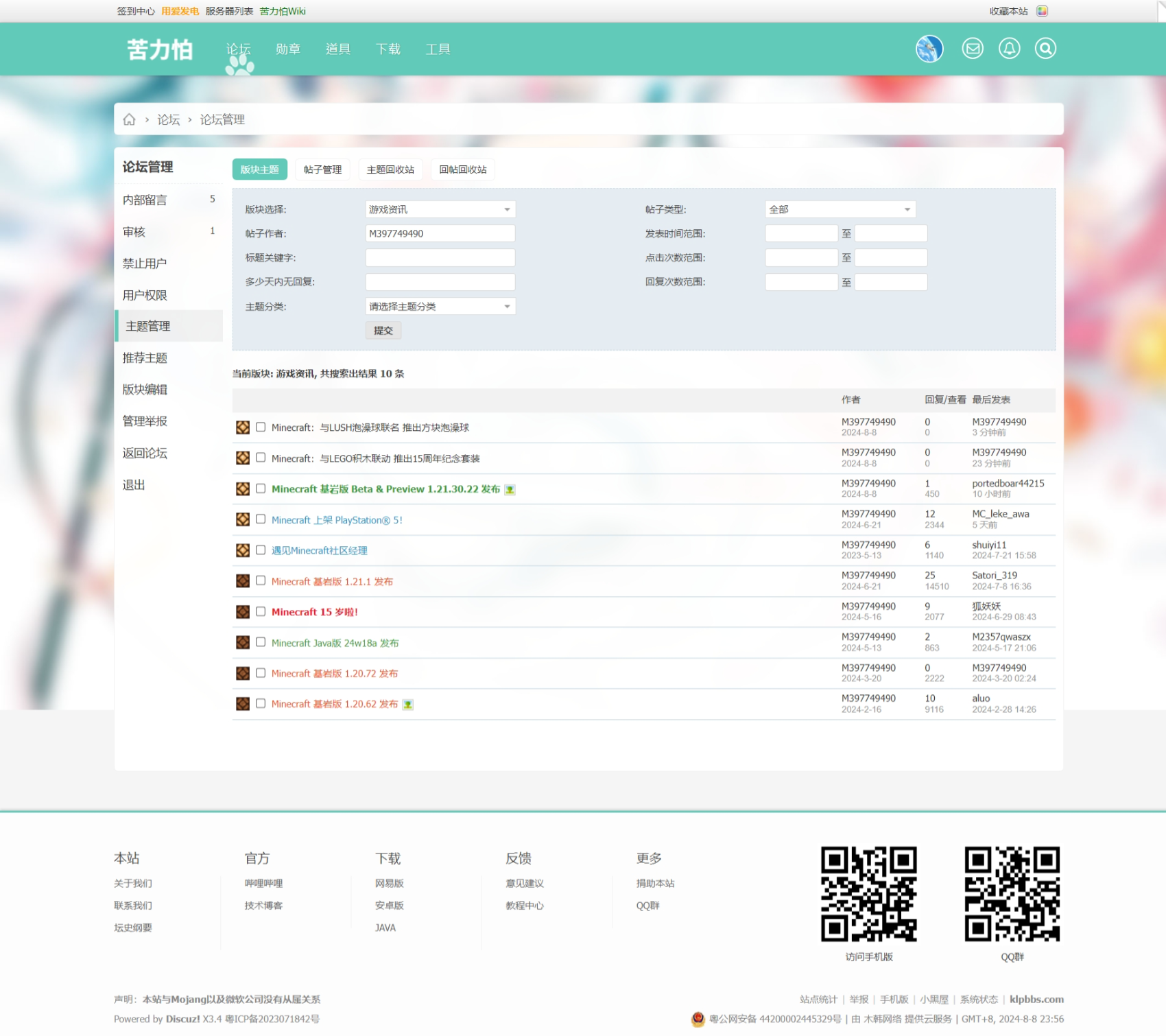
Task: Click the 访问手机版 QR code
Action: [869, 894]
